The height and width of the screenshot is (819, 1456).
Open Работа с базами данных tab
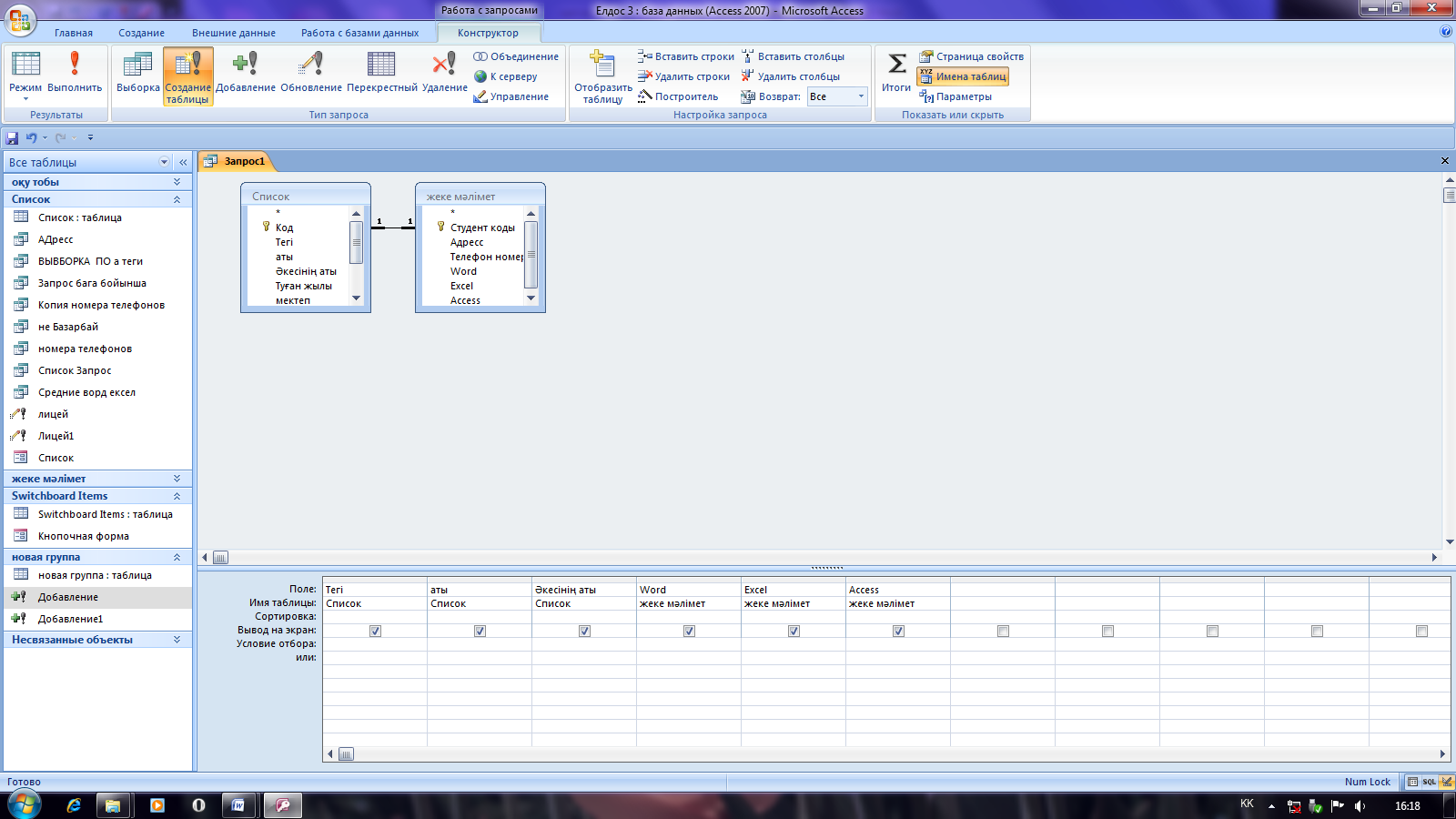[360, 33]
